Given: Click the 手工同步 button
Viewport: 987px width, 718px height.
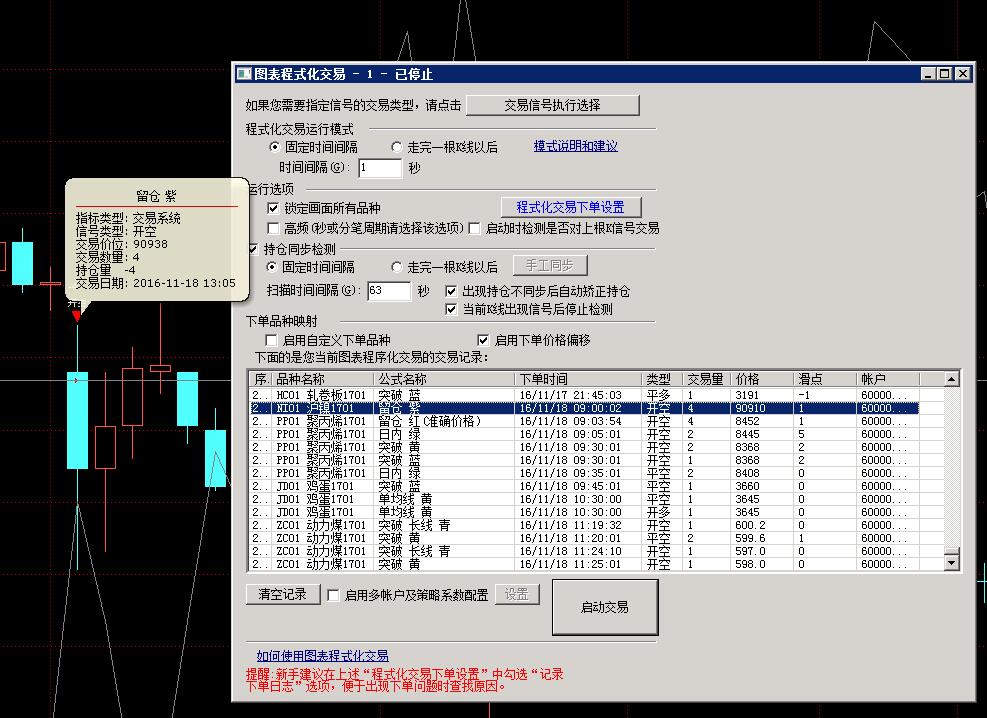Looking at the screenshot, I should 550,266.
